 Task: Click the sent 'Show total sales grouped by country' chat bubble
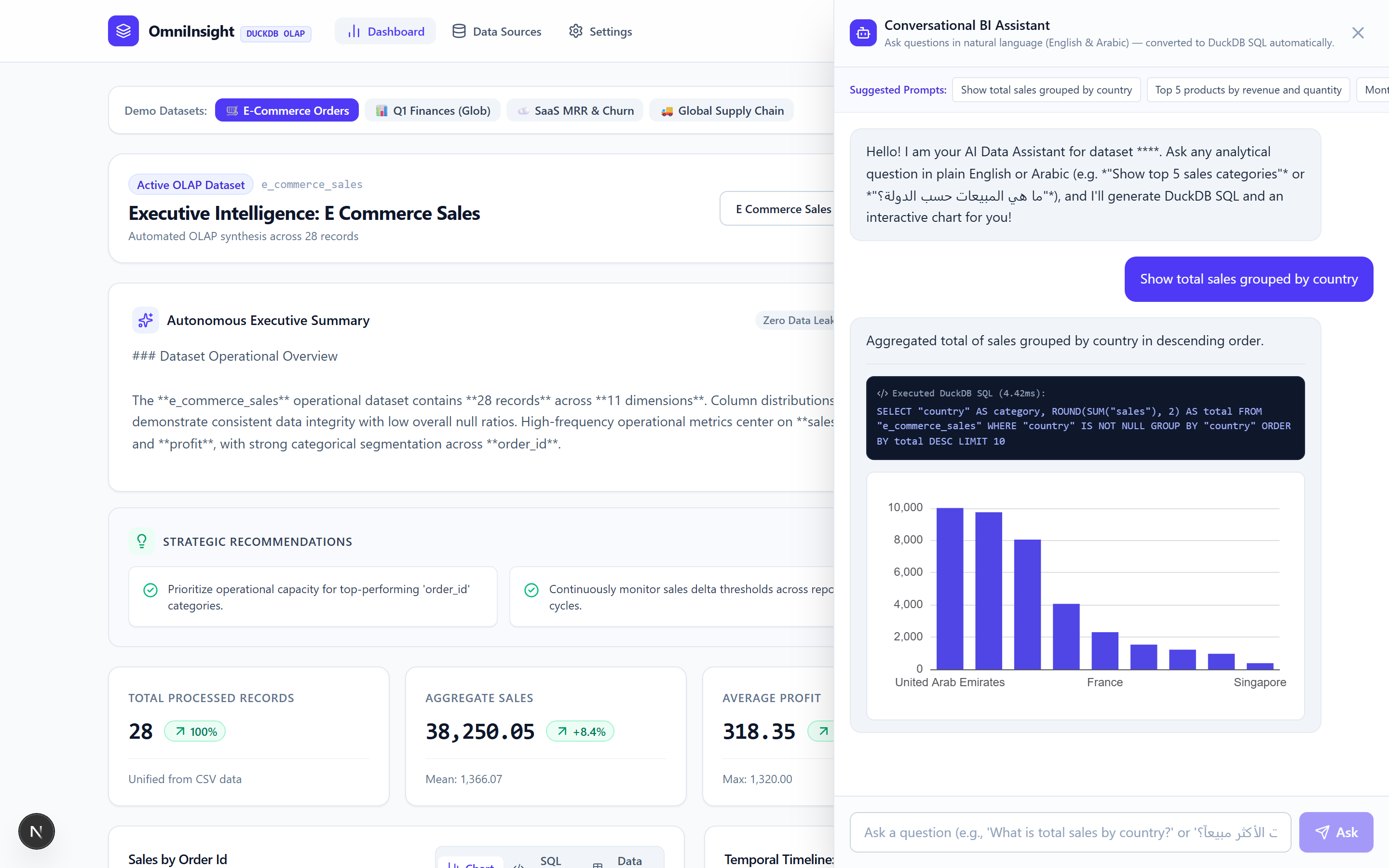[1248, 279]
